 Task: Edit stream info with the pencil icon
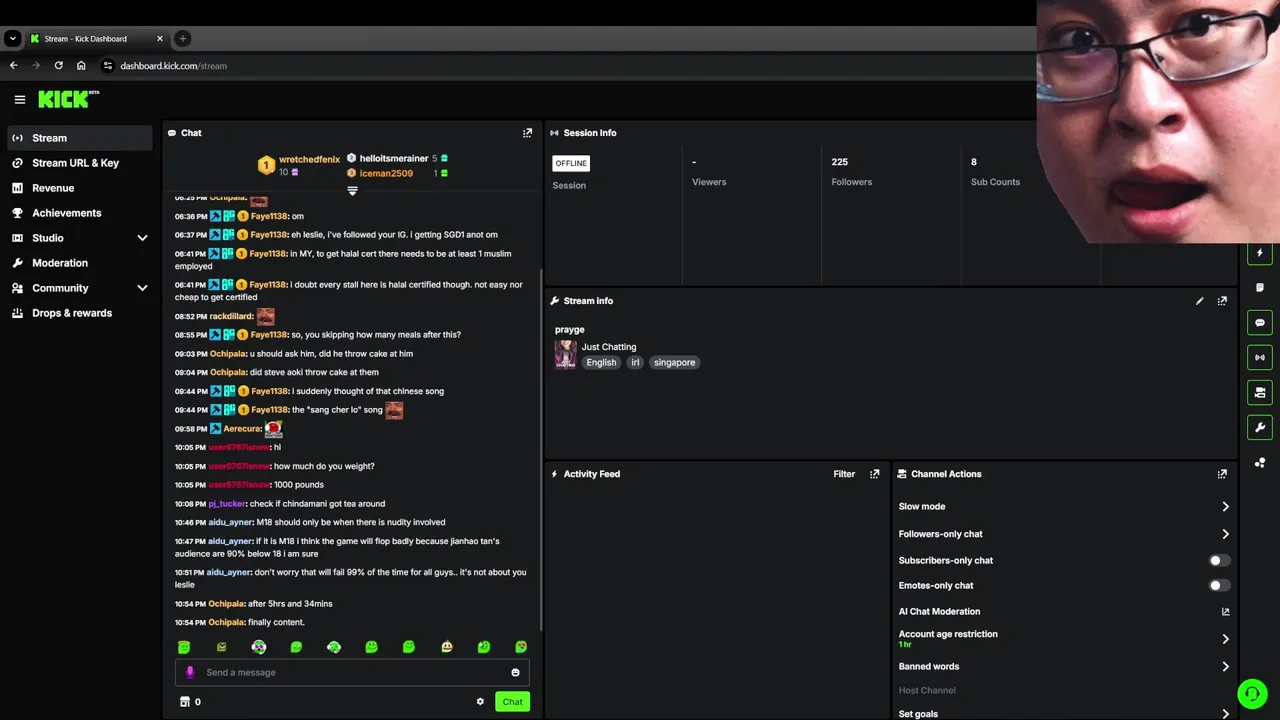(1199, 301)
